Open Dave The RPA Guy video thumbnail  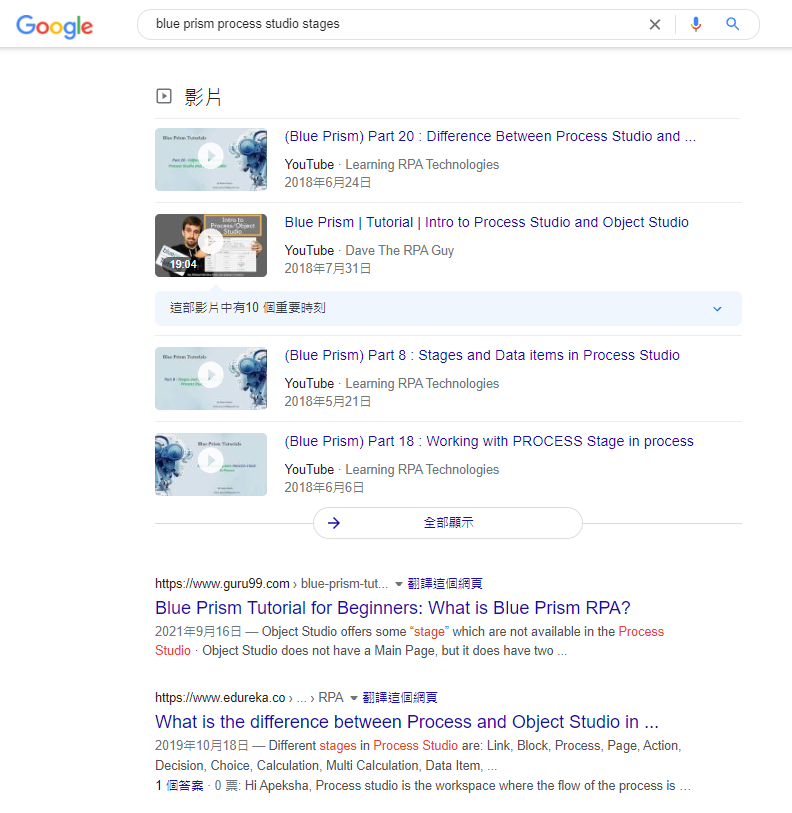coord(211,245)
